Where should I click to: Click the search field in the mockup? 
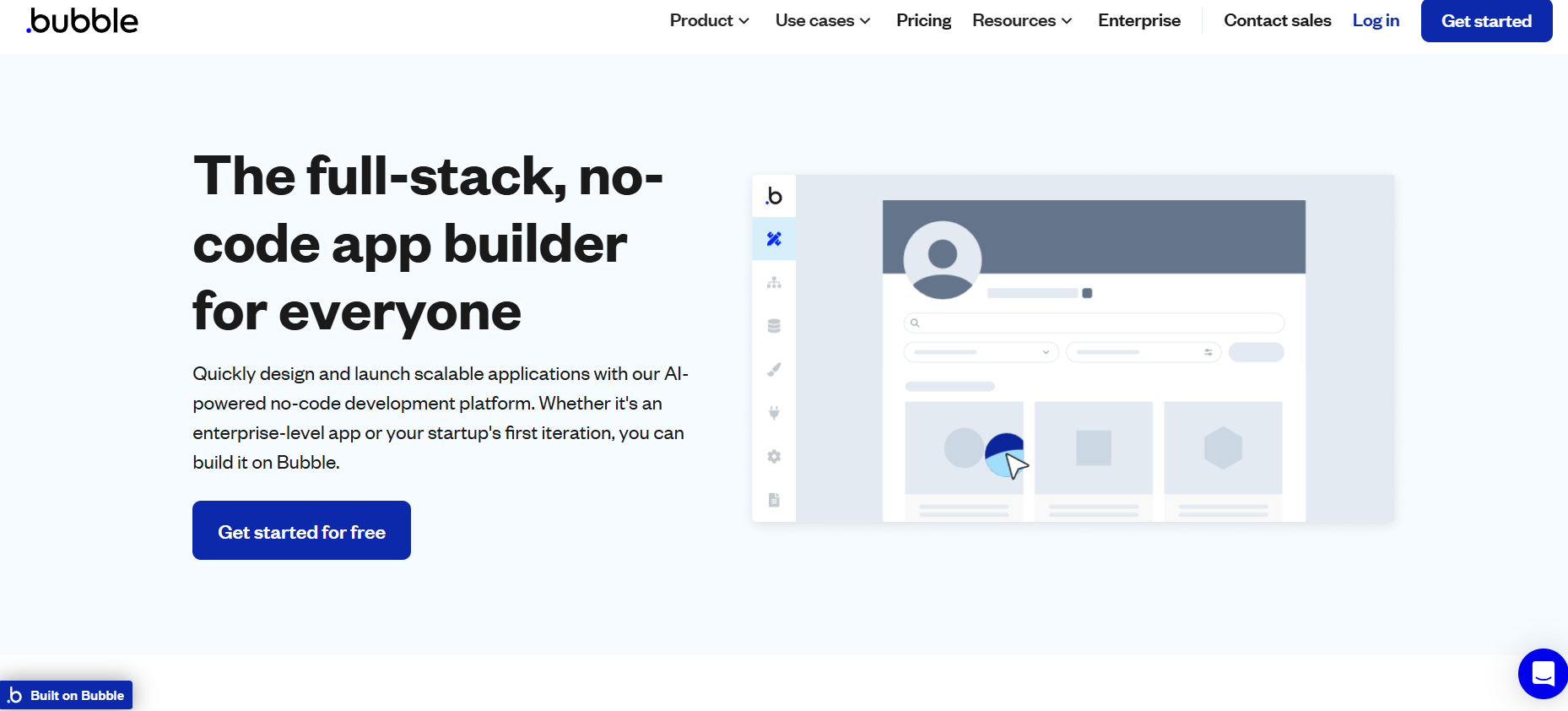(x=1094, y=323)
